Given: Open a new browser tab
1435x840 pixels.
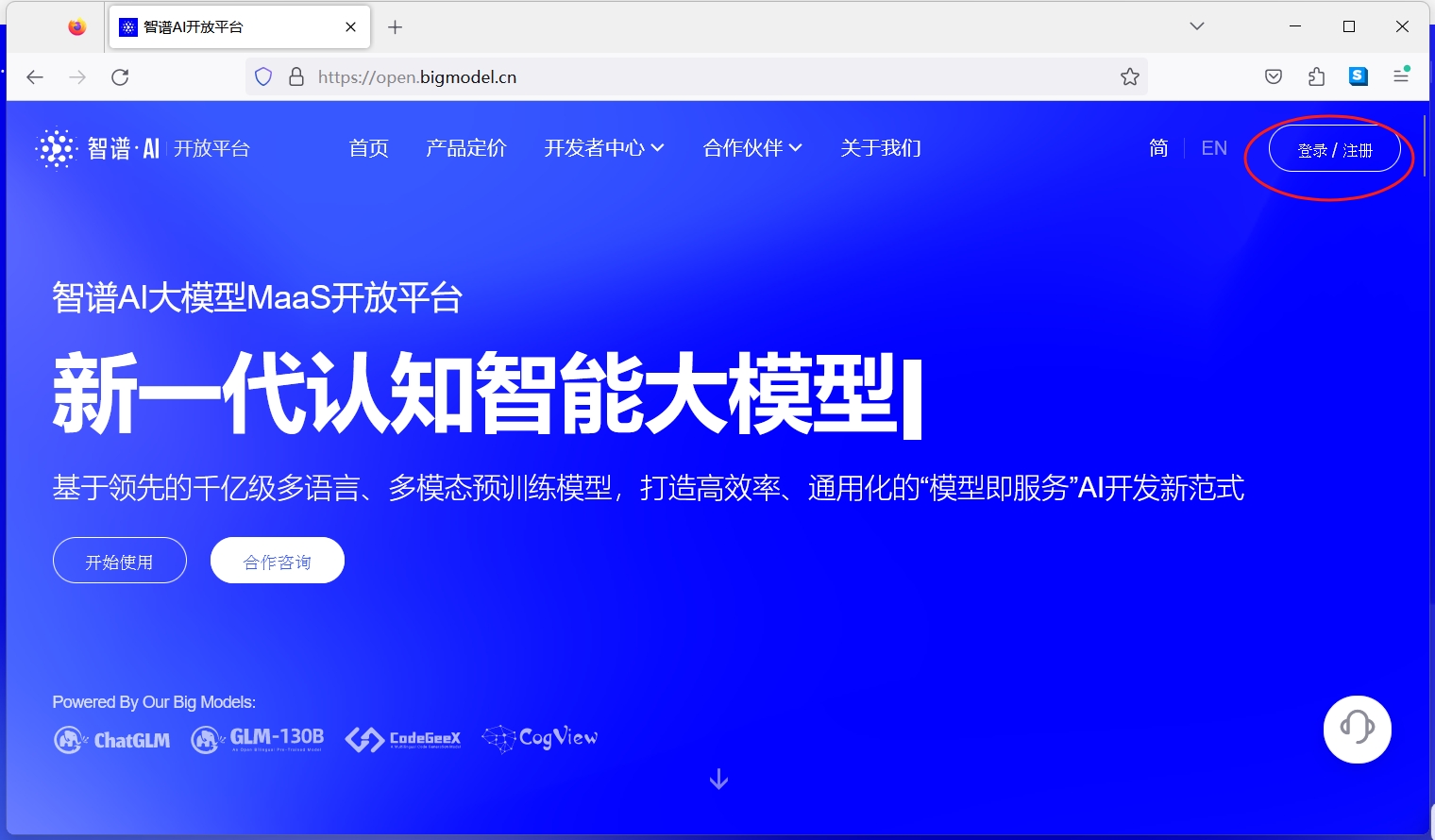Looking at the screenshot, I should (x=396, y=27).
